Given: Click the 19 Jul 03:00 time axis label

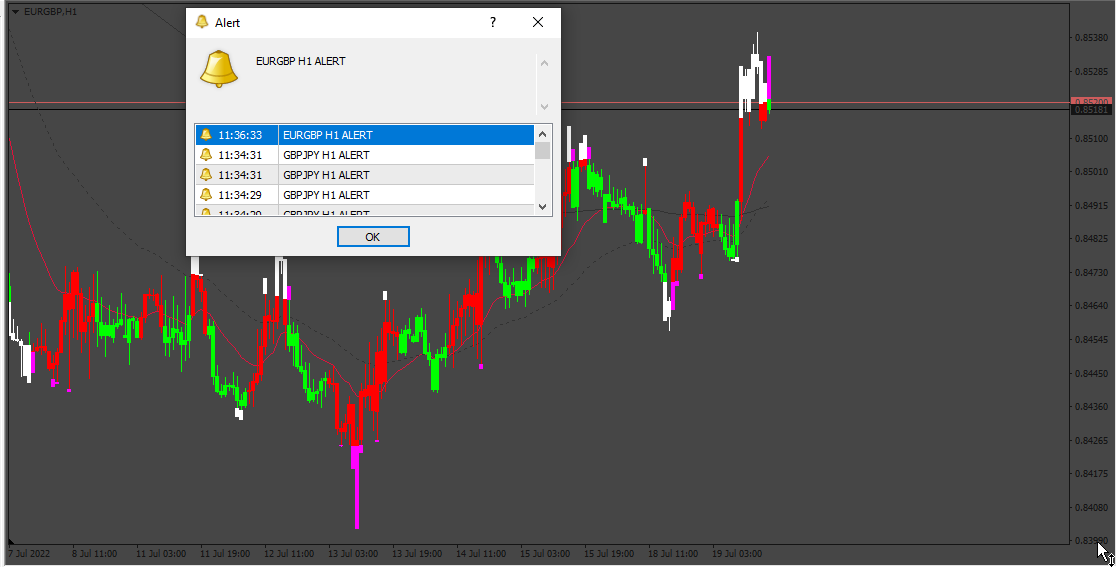Looking at the screenshot, I should pyautogui.click(x=737, y=553).
